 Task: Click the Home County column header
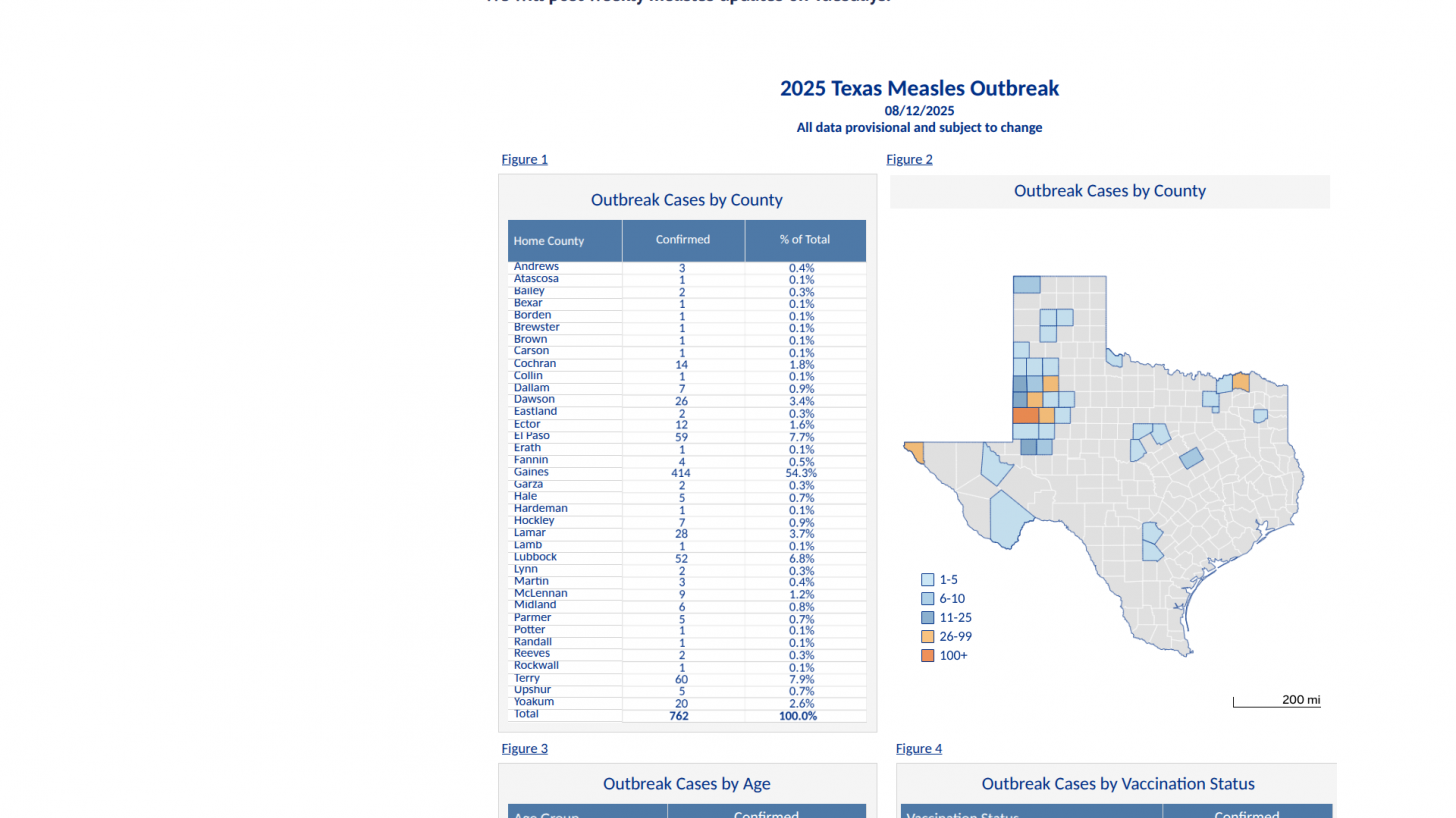coord(548,240)
